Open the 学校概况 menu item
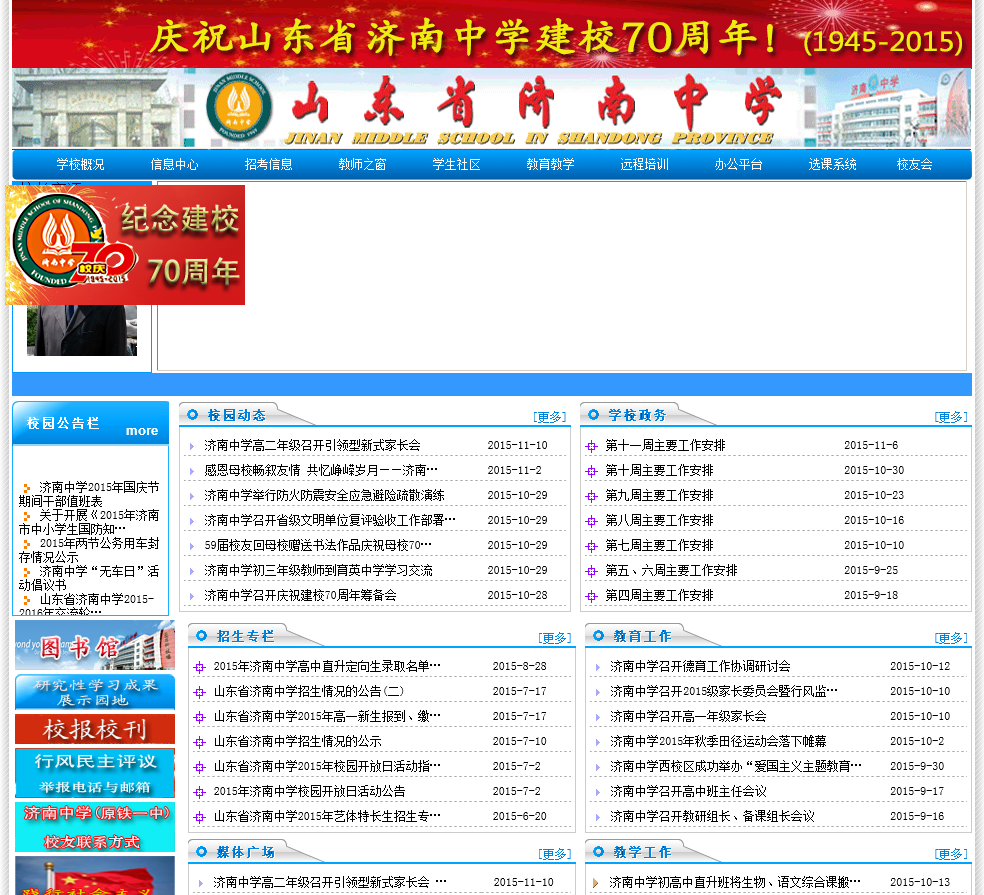This screenshot has height=895, width=984. (x=80, y=164)
